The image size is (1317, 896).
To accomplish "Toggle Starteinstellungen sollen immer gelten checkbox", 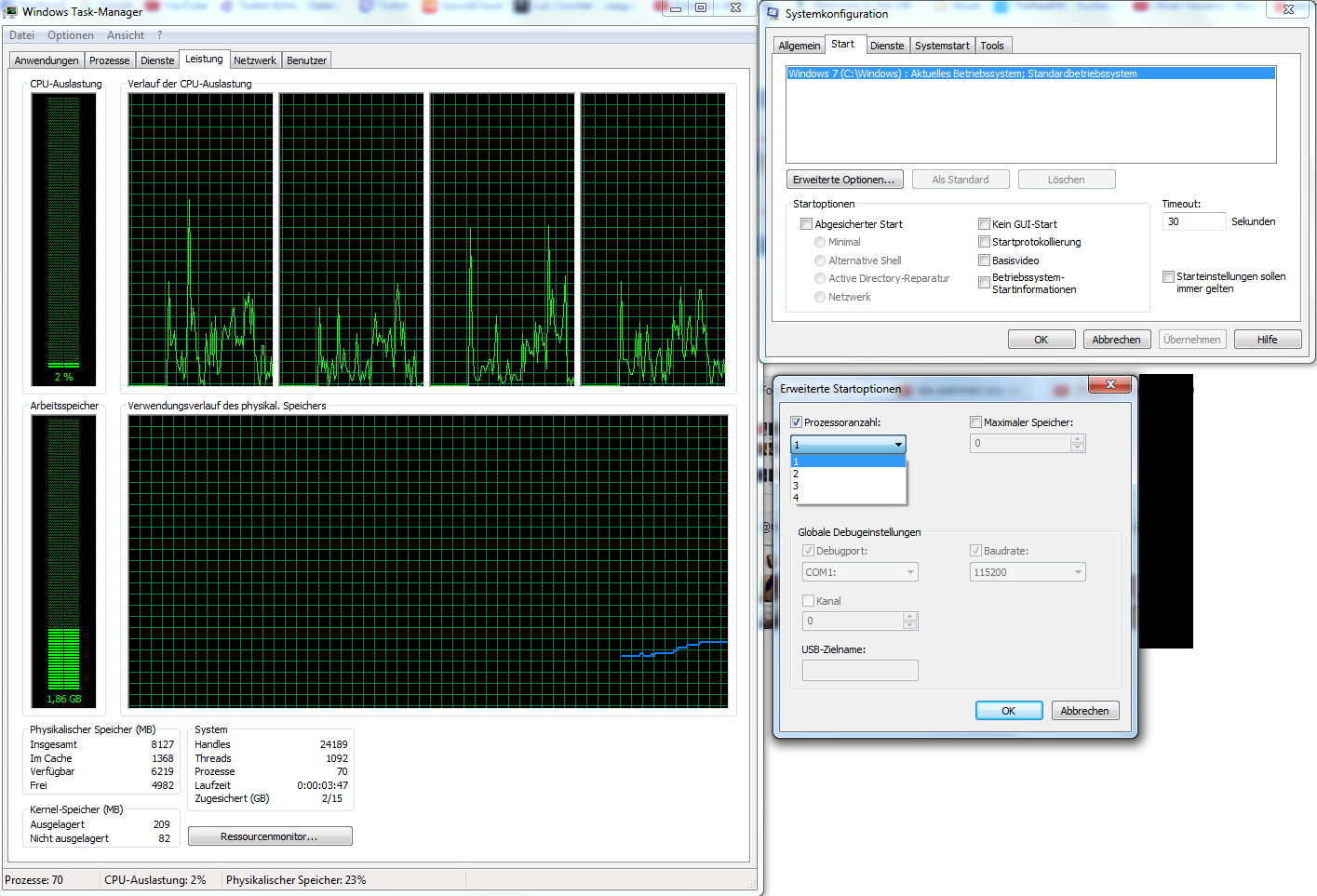I will (1168, 276).
